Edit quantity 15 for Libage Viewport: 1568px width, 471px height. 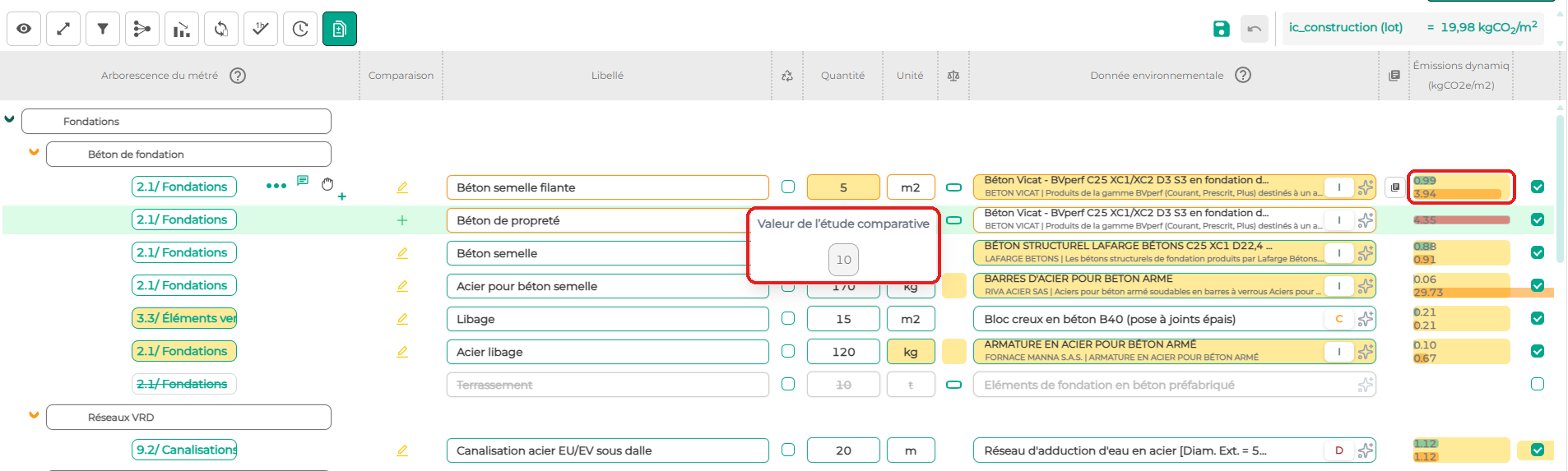(x=843, y=319)
